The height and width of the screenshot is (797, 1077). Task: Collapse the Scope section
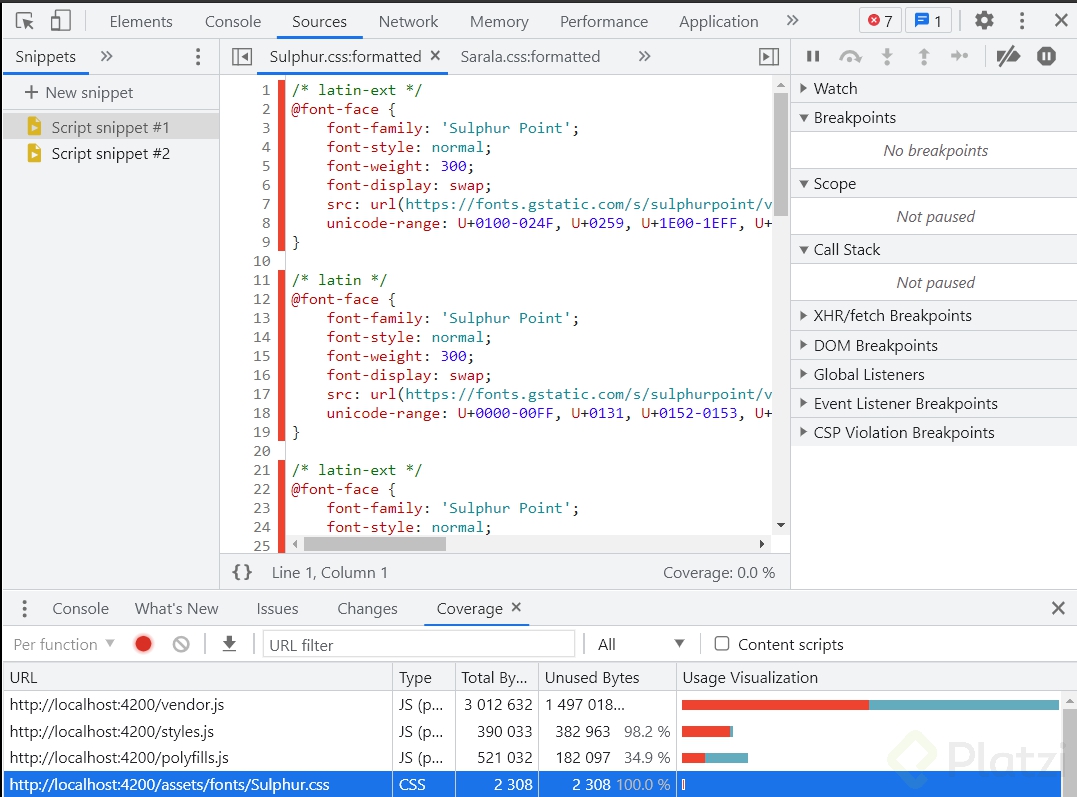click(x=934, y=183)
